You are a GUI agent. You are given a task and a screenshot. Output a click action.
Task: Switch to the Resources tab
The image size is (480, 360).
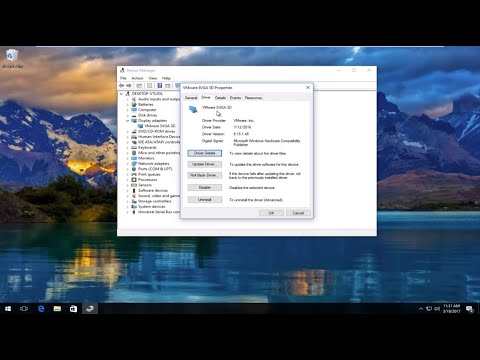point(253,98)
